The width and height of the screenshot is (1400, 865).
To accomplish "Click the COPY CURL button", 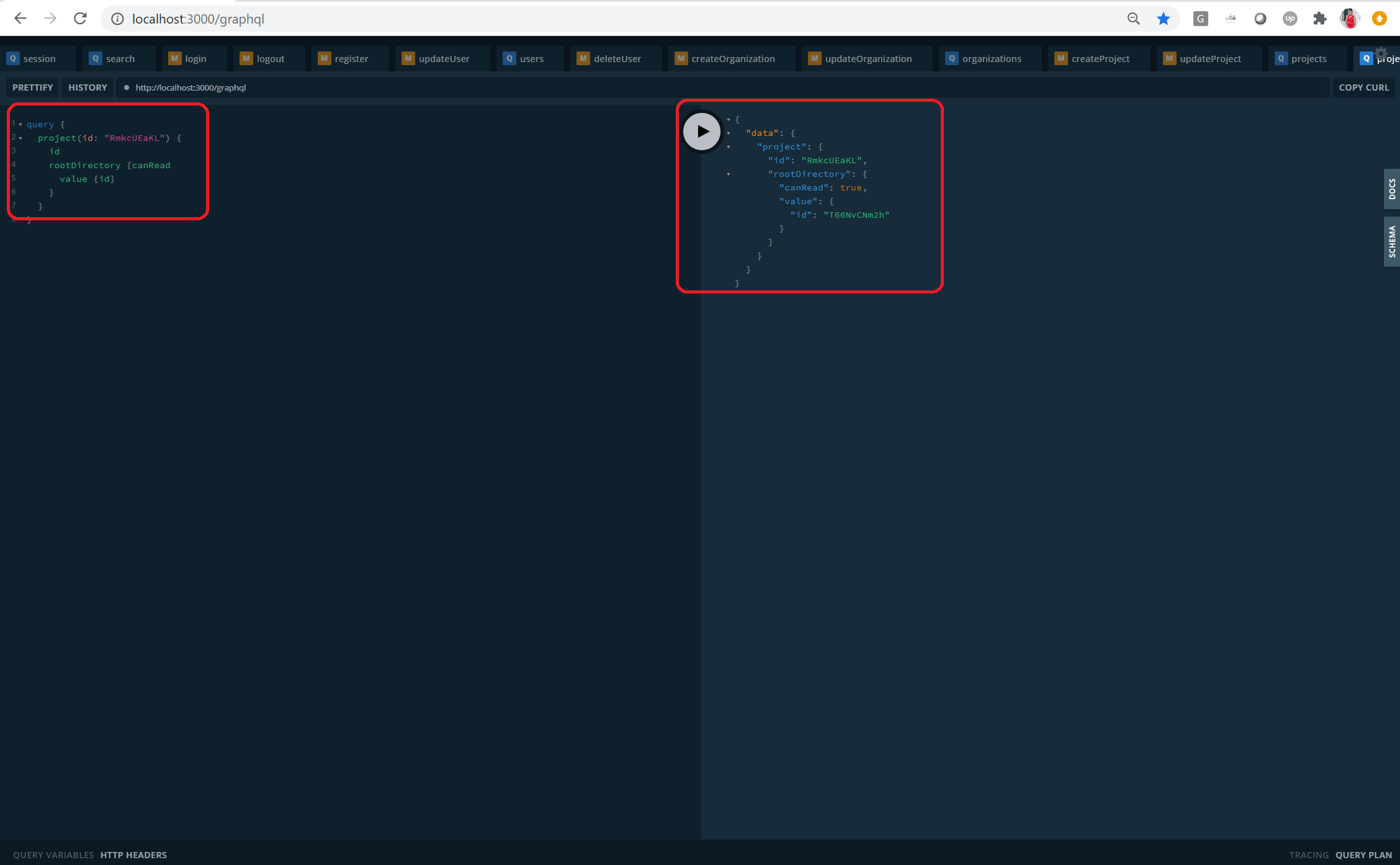I will (1363, 87).
